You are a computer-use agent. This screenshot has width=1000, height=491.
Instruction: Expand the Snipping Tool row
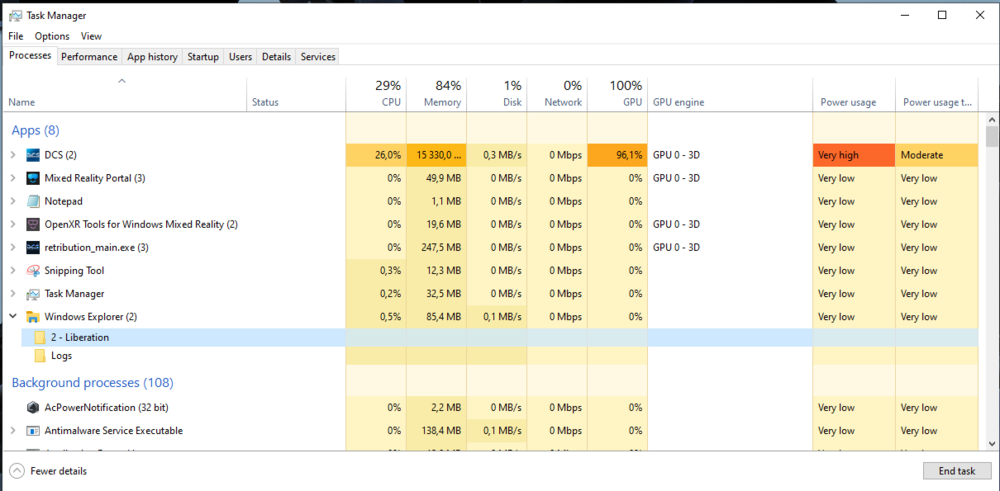tap(13, 270)
